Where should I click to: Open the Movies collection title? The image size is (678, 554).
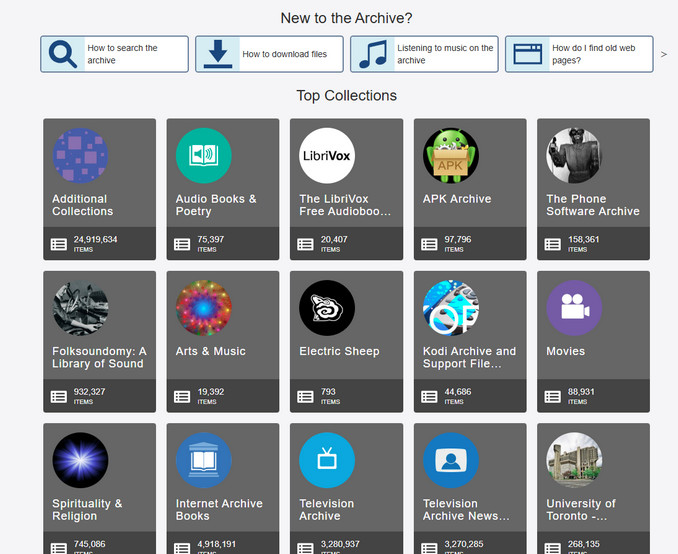coord(566,351)
